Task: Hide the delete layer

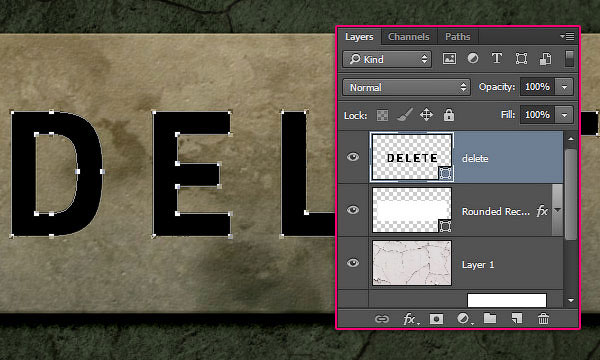Action: click(353, 157)
